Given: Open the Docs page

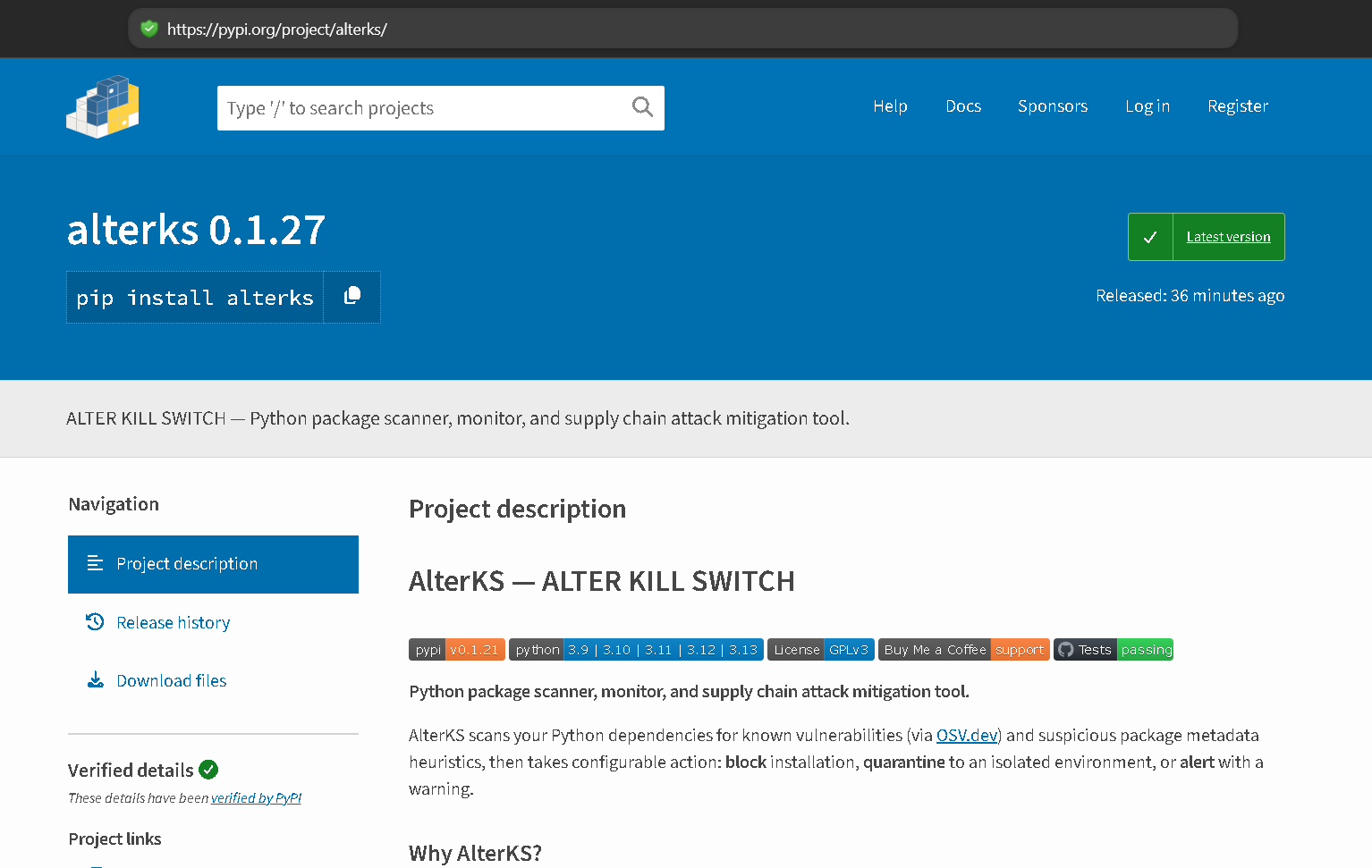Looking at the screenshot, I should pos(962,105).
